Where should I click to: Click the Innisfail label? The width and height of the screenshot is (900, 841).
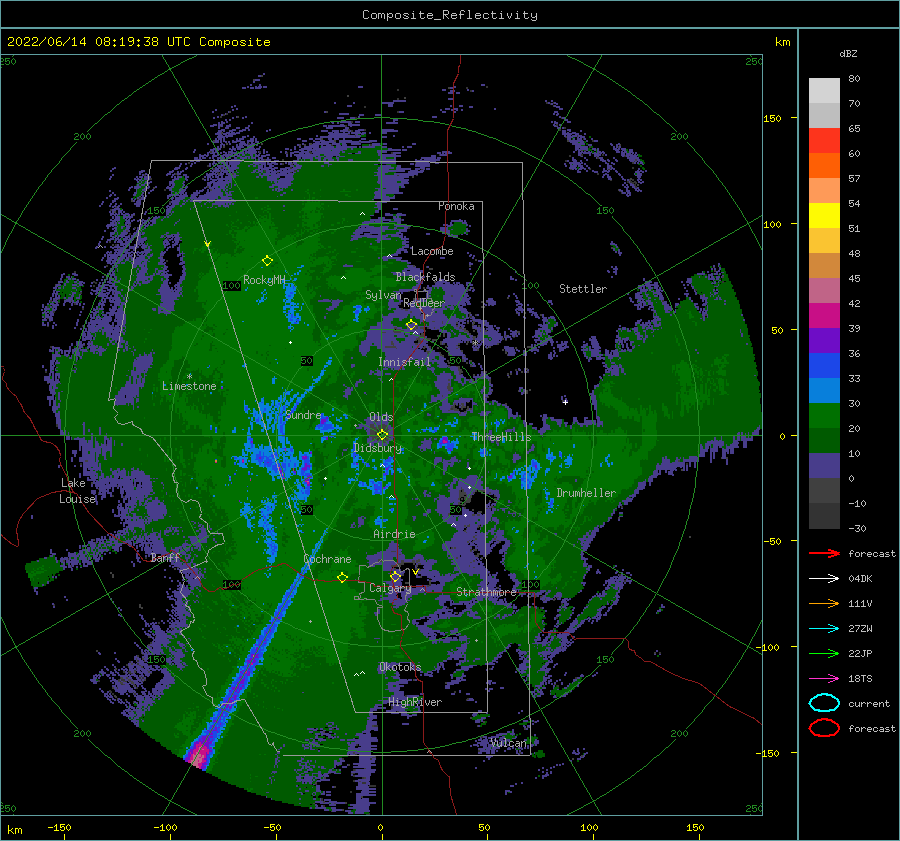click(404, 362)
